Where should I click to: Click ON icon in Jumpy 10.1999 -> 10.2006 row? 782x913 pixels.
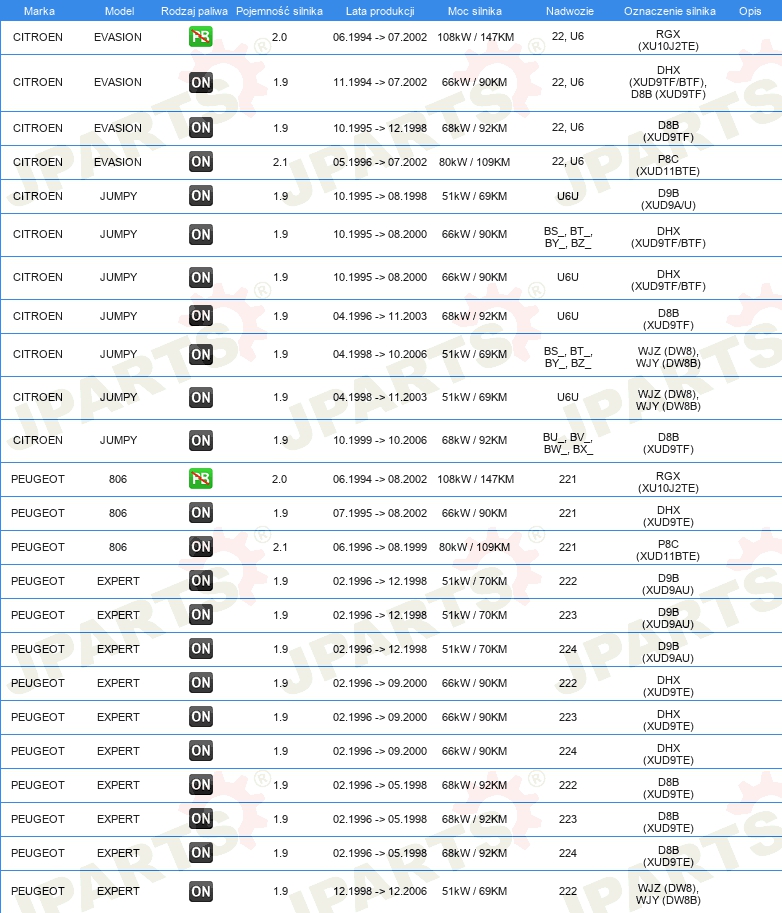[200, 440]
